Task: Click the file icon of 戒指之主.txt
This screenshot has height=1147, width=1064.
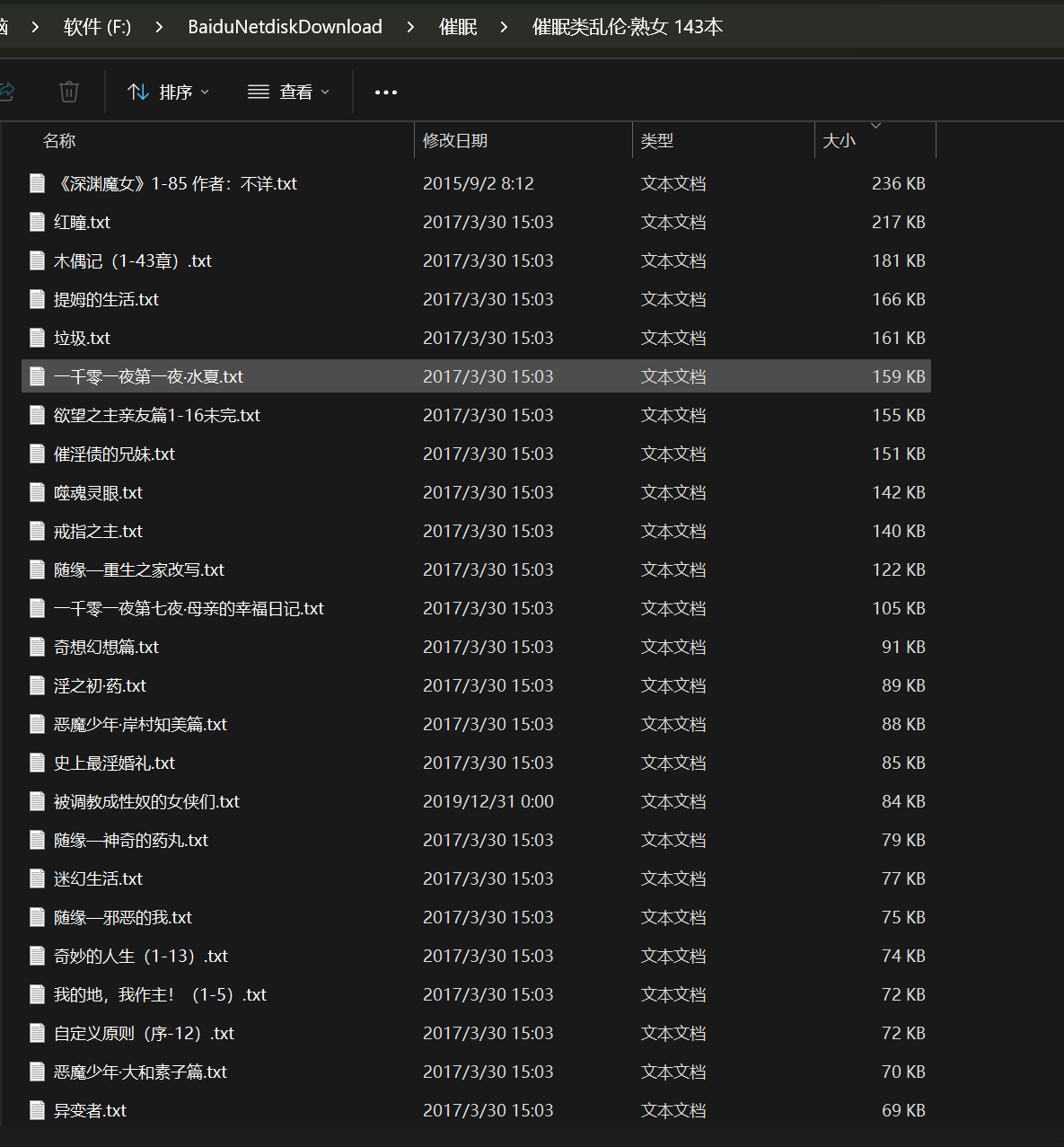Action: 37,531
